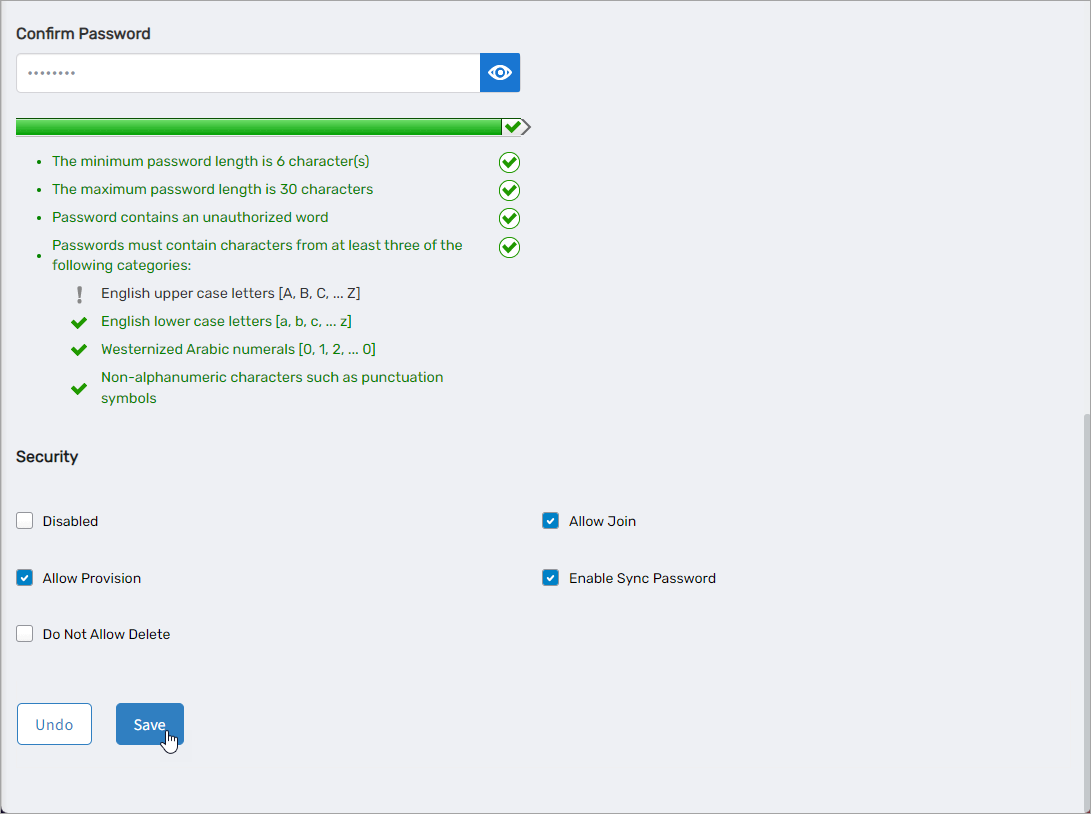Click the lower case letters checkmark icon
Screen dimensions: 1091x814
pos(79,322)
